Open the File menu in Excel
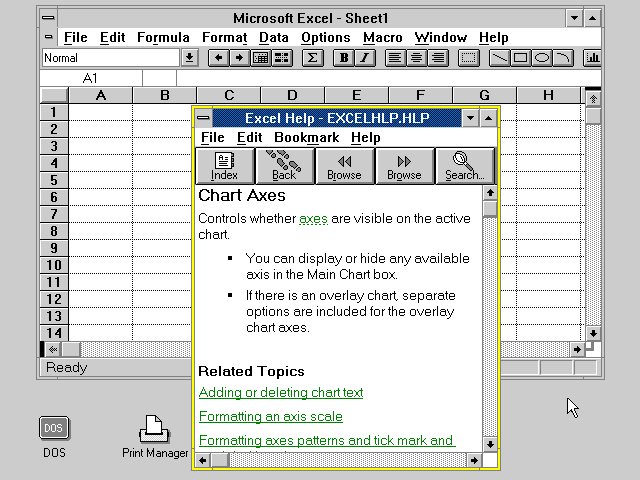 [x=76, y=38]
